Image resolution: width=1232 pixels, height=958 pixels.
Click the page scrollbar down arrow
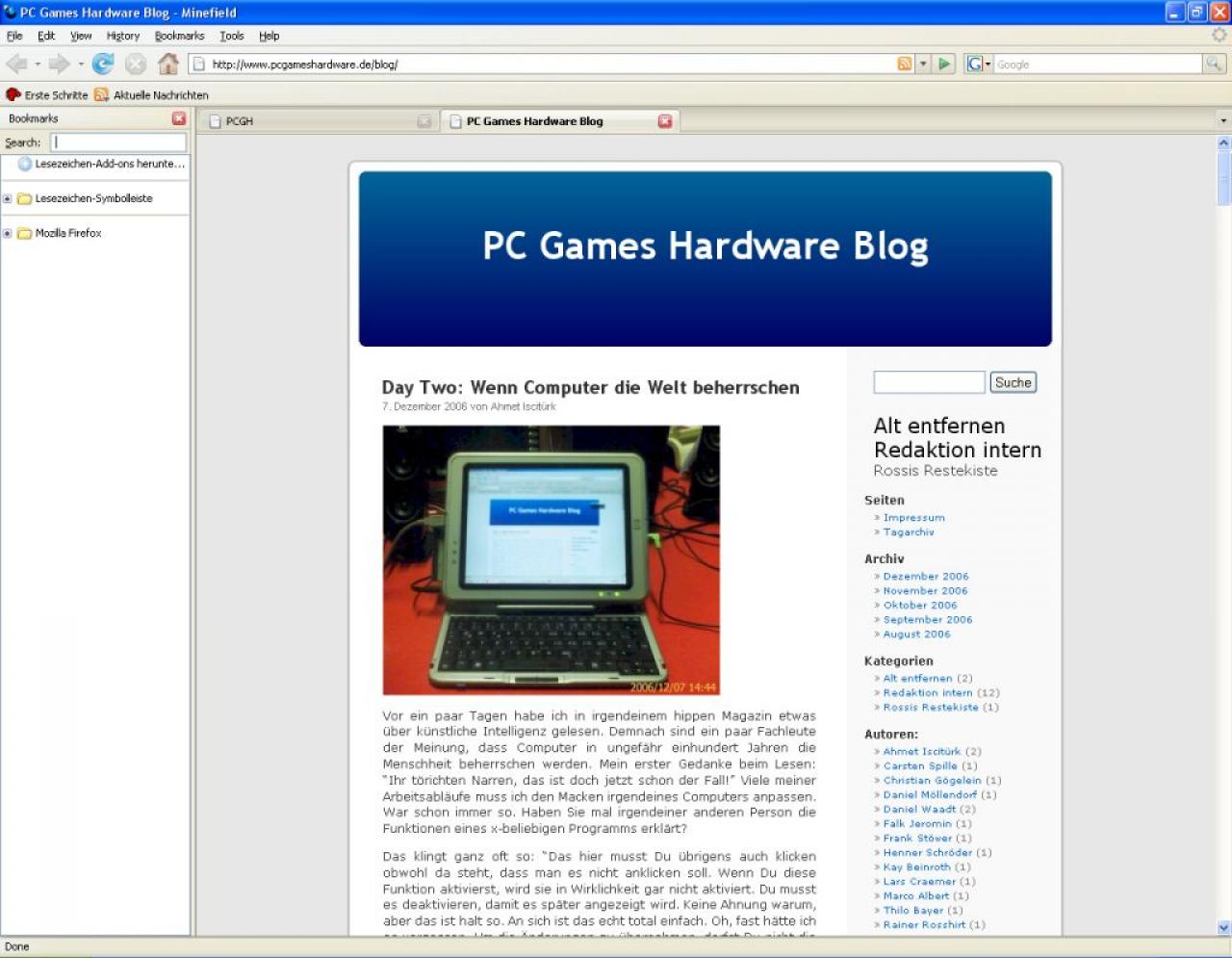coord(1224,928)
